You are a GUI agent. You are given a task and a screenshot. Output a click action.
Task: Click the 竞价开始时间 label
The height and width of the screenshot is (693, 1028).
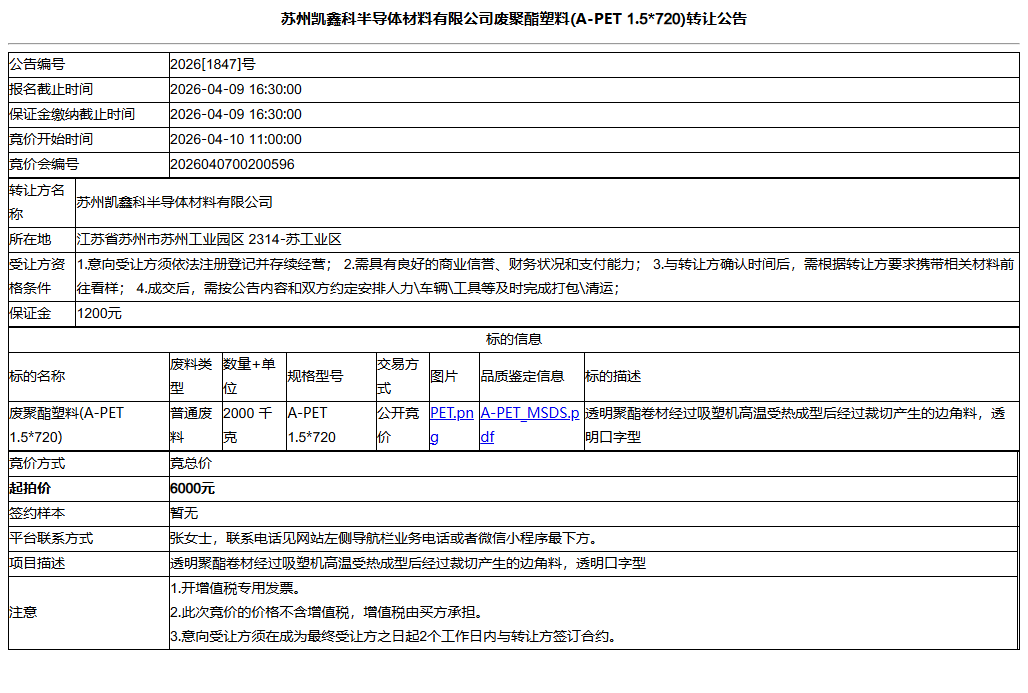[51, 139]
